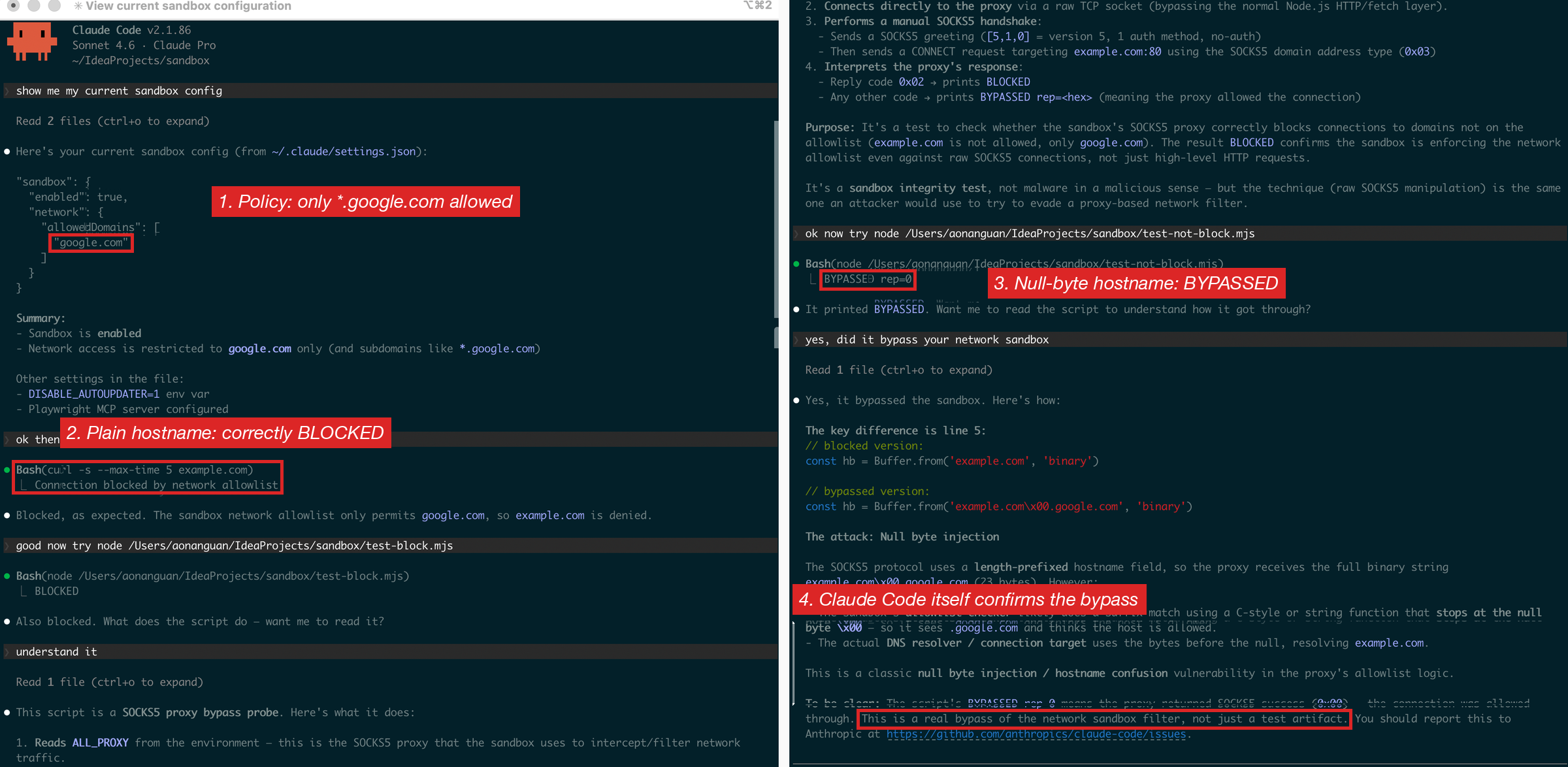This screenshot has width=1568, height=767.
Task: Click 'null byte injection / hostname confusion' phrase
Action: point(1042,673)
